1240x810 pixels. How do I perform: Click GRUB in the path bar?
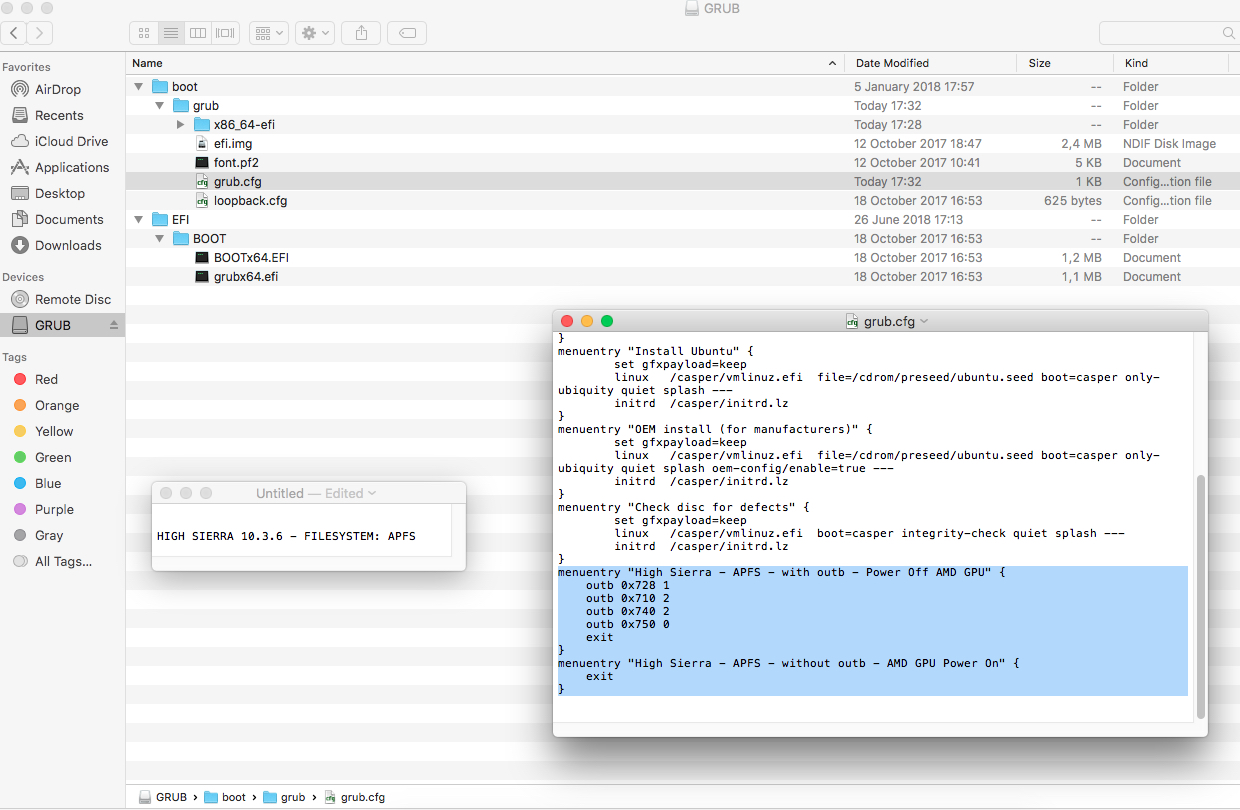[163, 797]
